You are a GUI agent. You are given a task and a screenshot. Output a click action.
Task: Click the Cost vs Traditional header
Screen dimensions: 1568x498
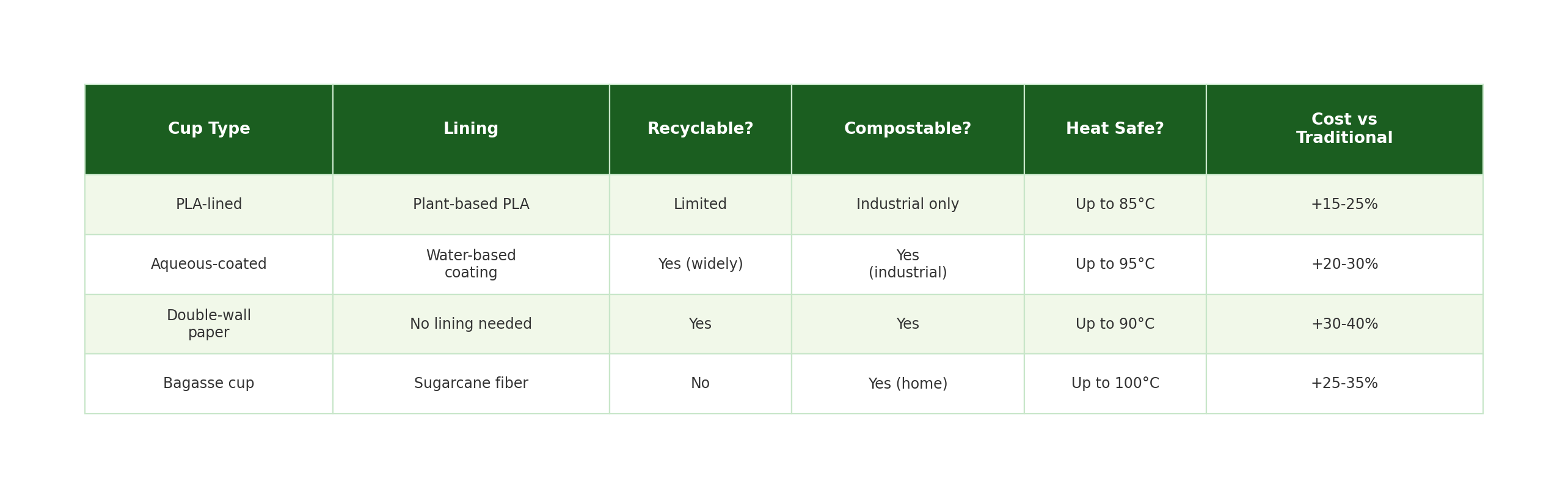[x=1344, y=129]
